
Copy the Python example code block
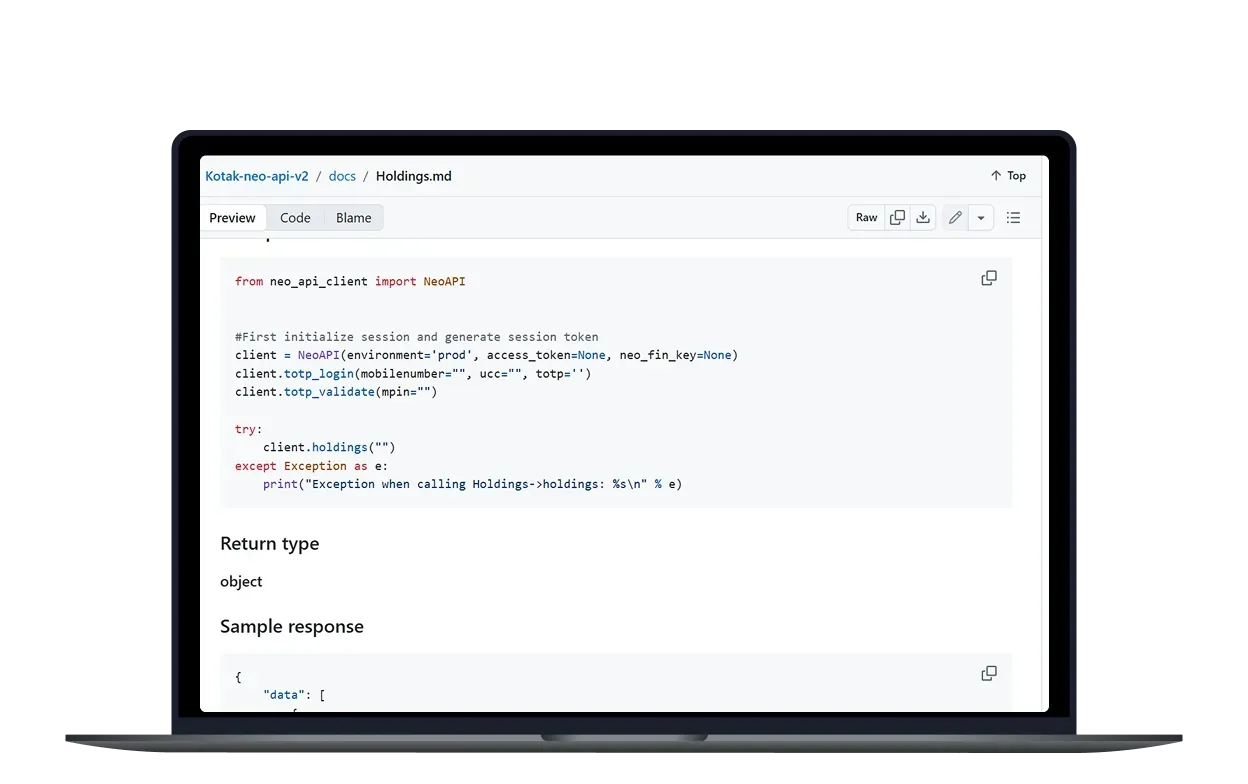[x=989, y=278]
